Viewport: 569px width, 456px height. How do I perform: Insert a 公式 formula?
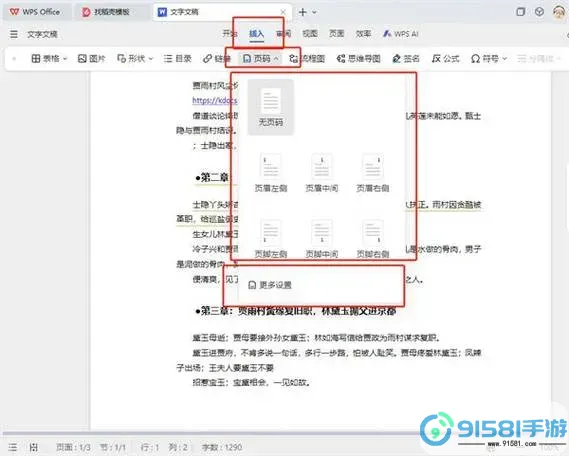coord(446,58)
